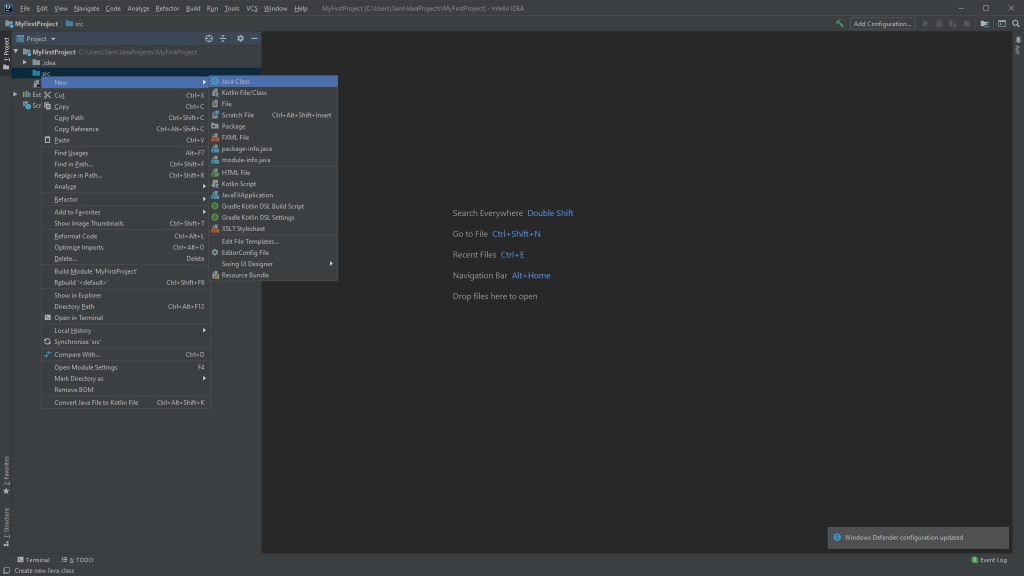Click the Add Configuration button
The image size is (1024, 576).
click(x=882, y=23)
